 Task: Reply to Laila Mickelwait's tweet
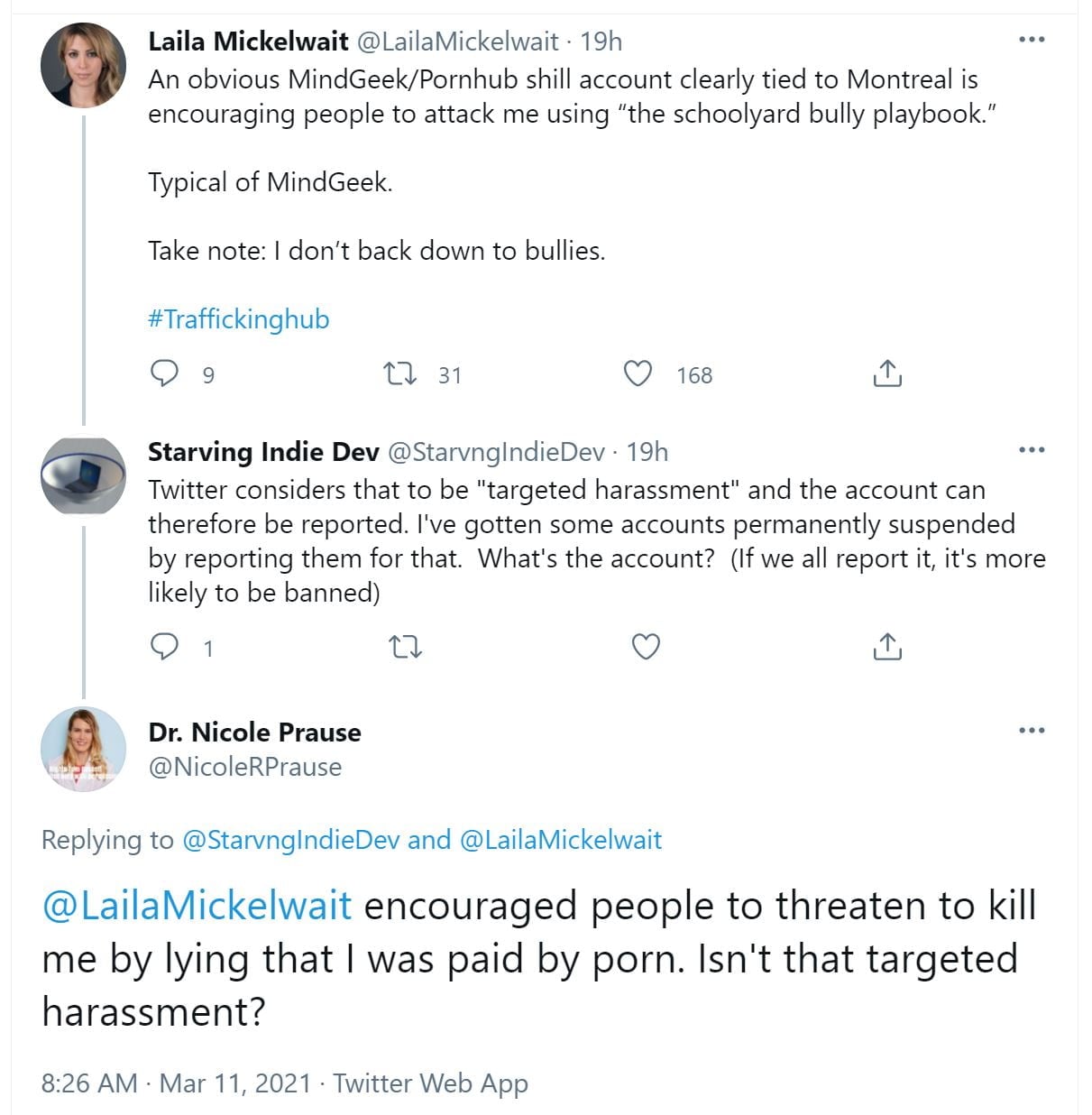tap(164, 373)
